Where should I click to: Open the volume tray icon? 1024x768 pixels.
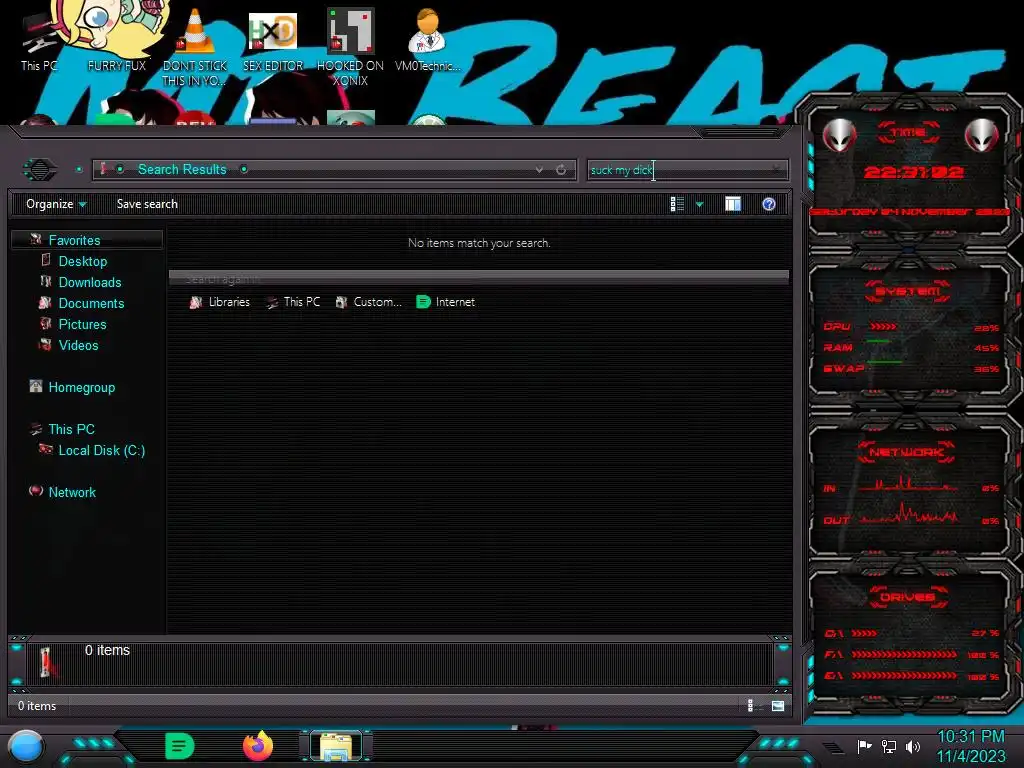(913, 746)
